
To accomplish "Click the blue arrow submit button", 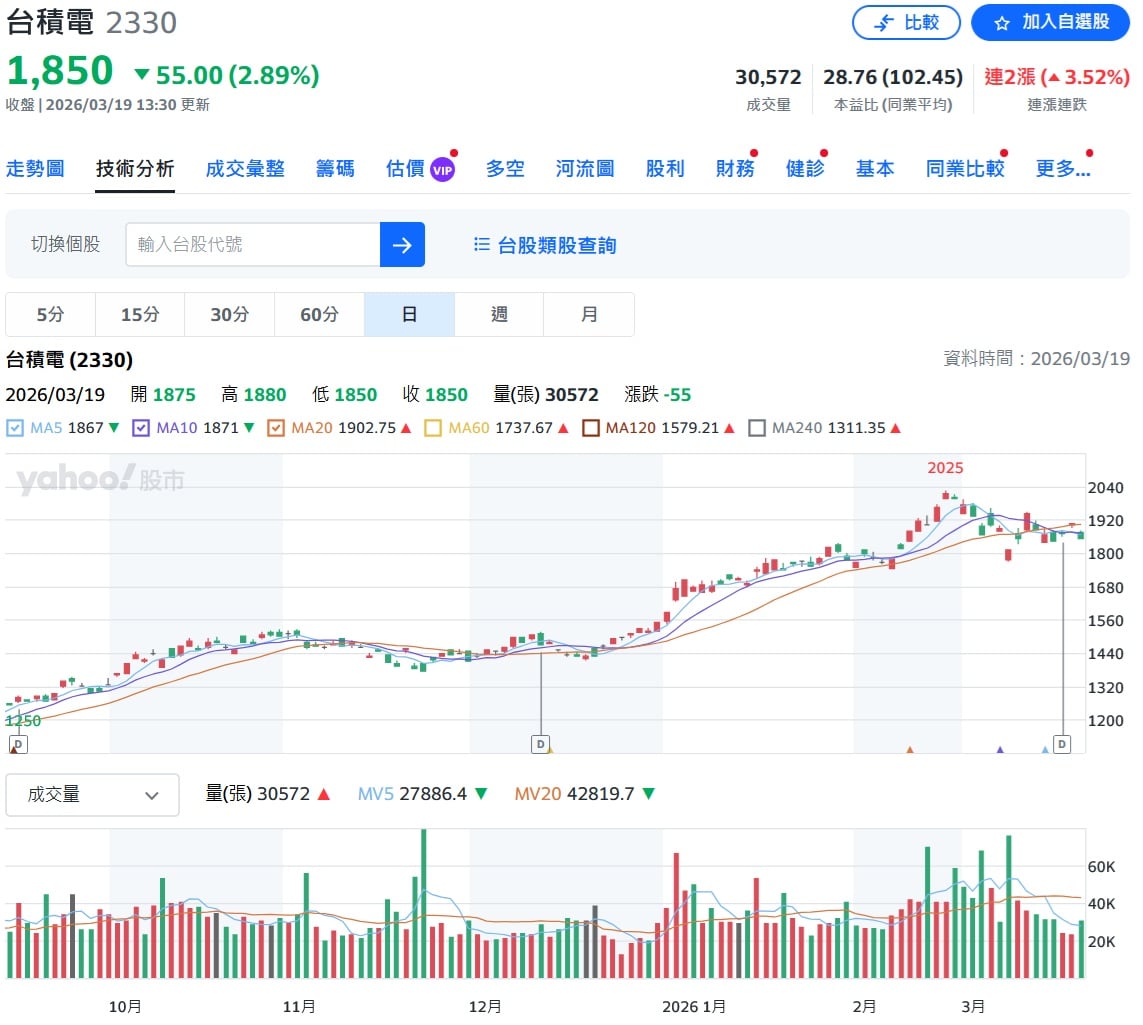I will coord(402,245).
